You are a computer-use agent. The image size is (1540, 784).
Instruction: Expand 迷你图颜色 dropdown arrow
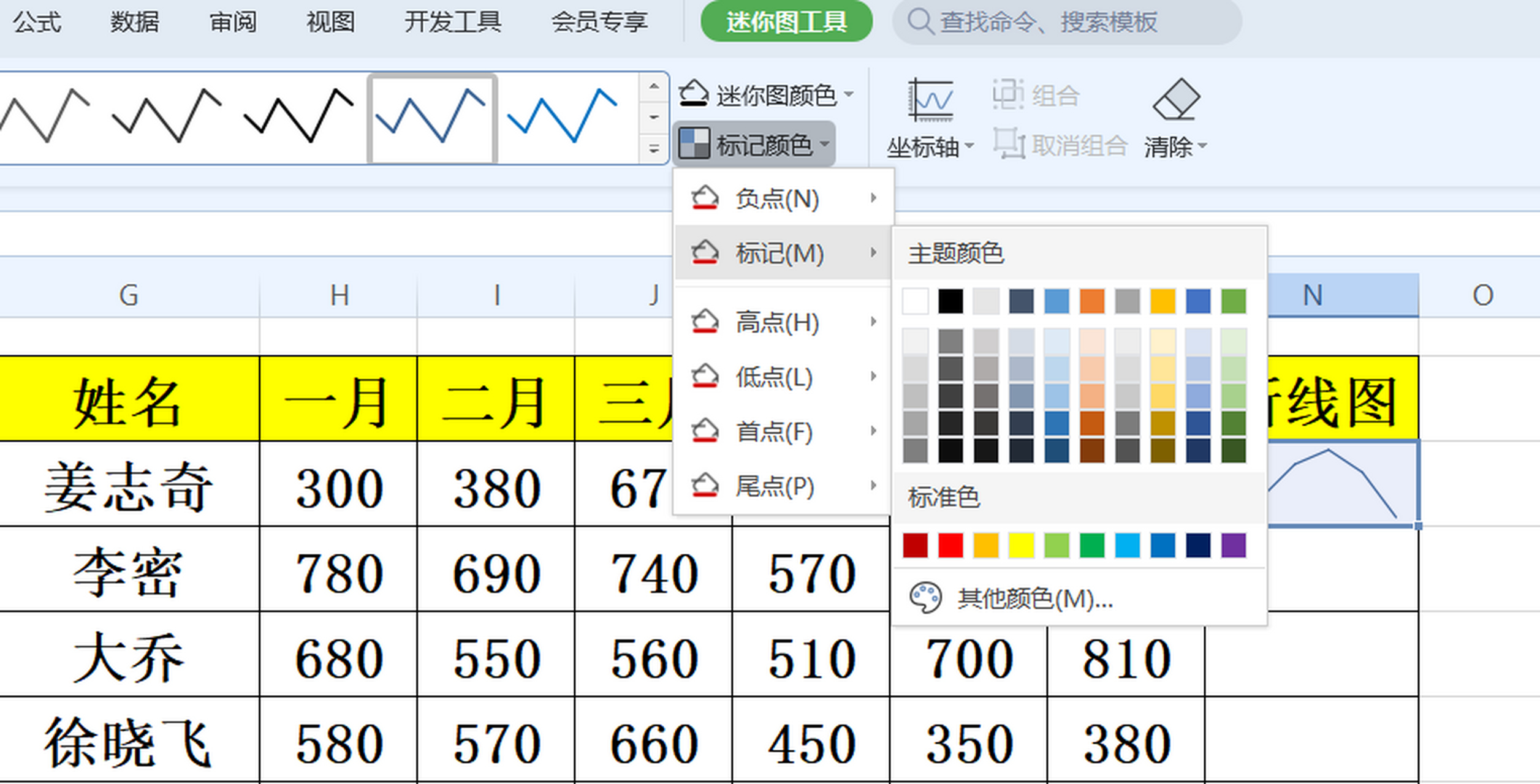(x=849, y=94)
